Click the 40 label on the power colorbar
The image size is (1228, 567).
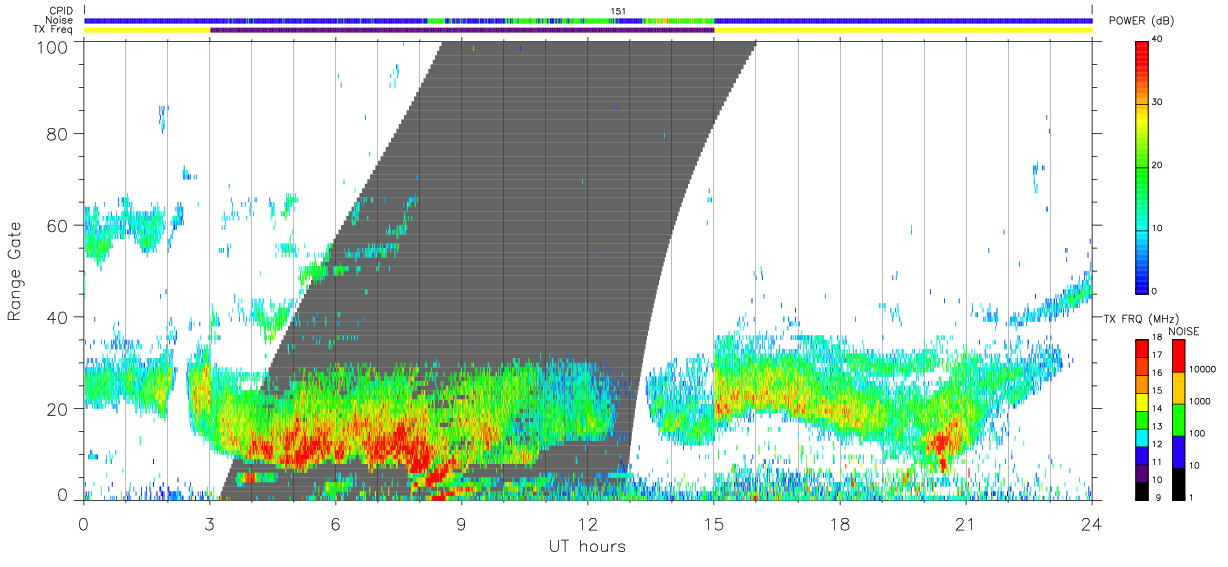(x=1159, y=40)
